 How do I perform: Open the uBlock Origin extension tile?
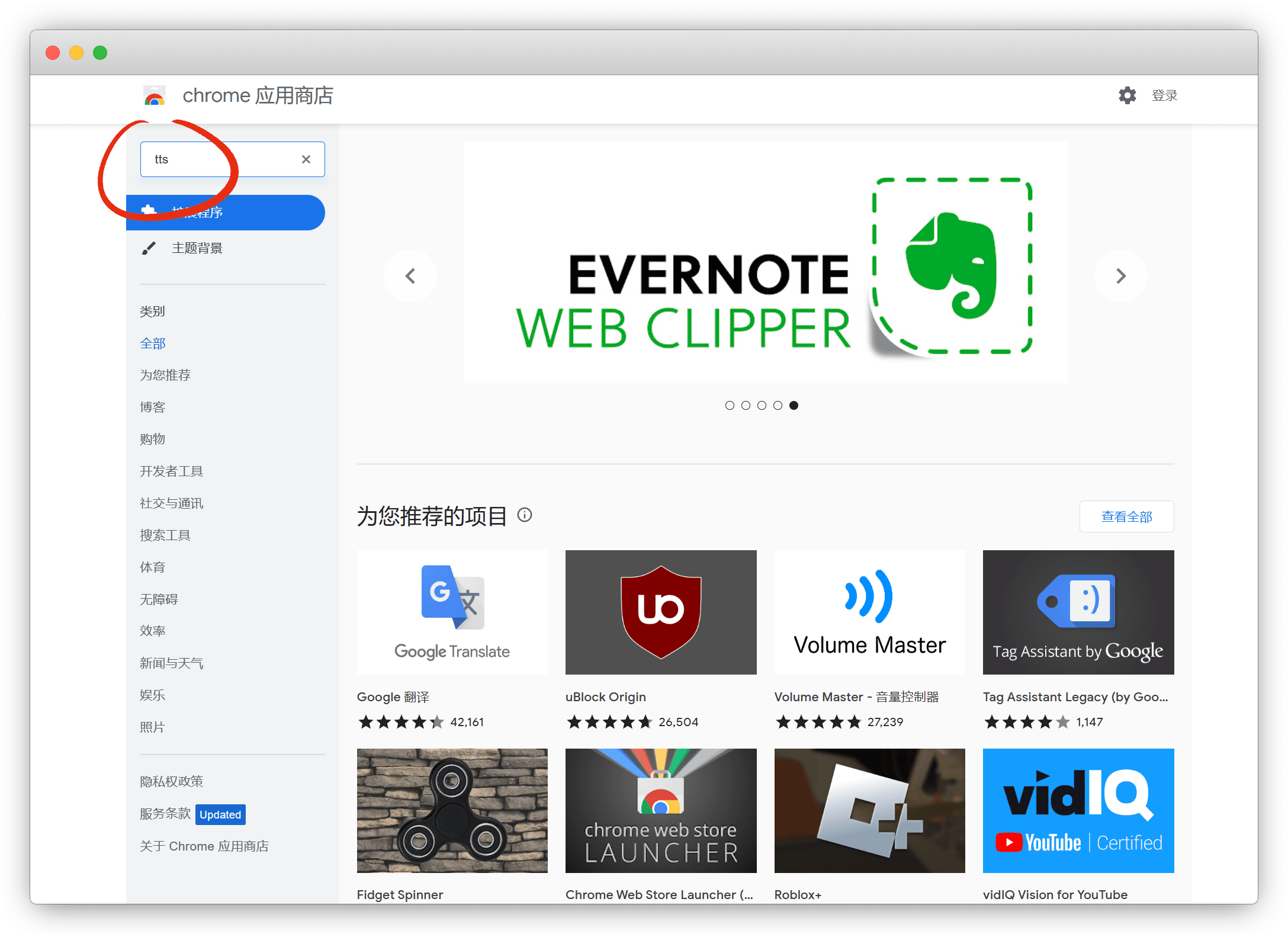point(661,612)
